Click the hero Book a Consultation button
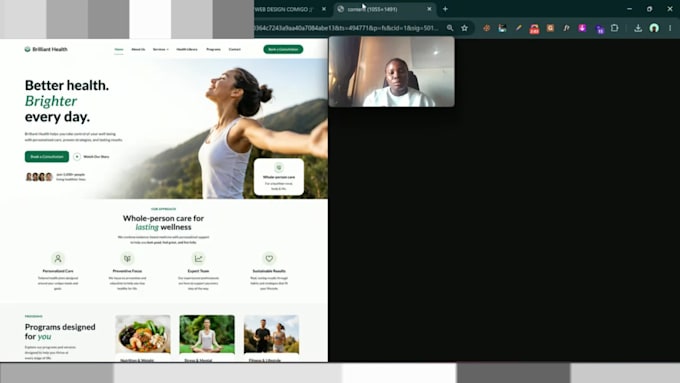The image size is (680, 383). coord(47,157)
